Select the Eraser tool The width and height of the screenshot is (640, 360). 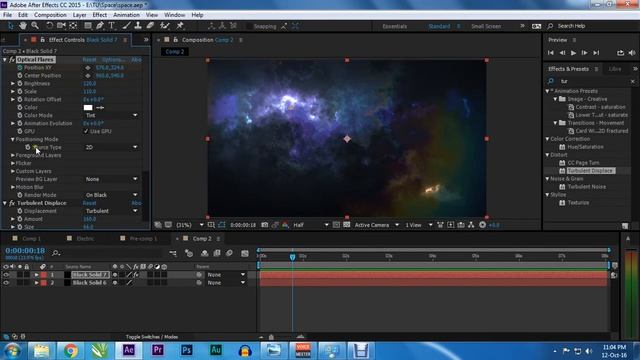[150, 26]
